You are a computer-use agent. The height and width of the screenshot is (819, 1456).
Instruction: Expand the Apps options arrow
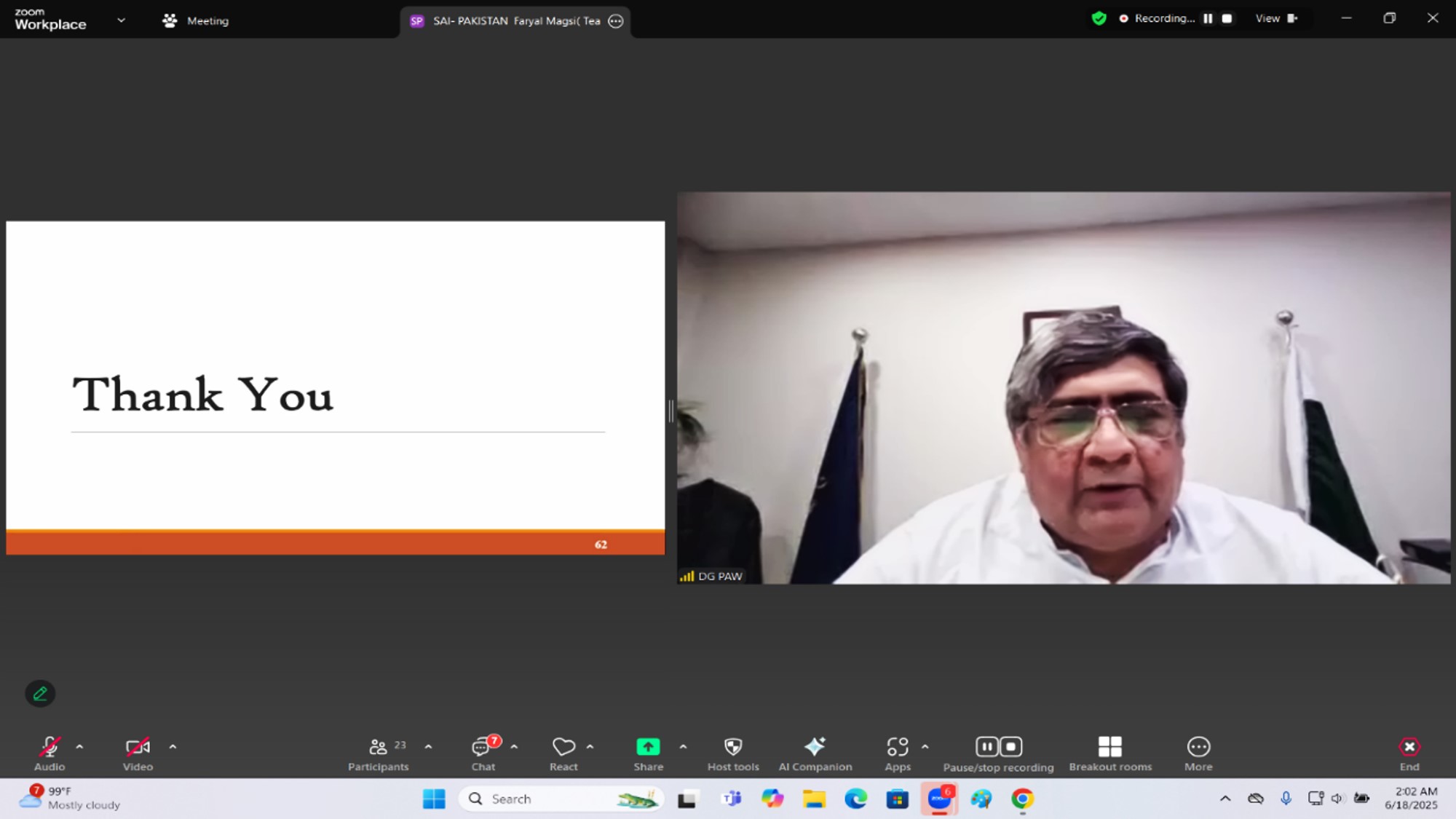click(925, 747)
